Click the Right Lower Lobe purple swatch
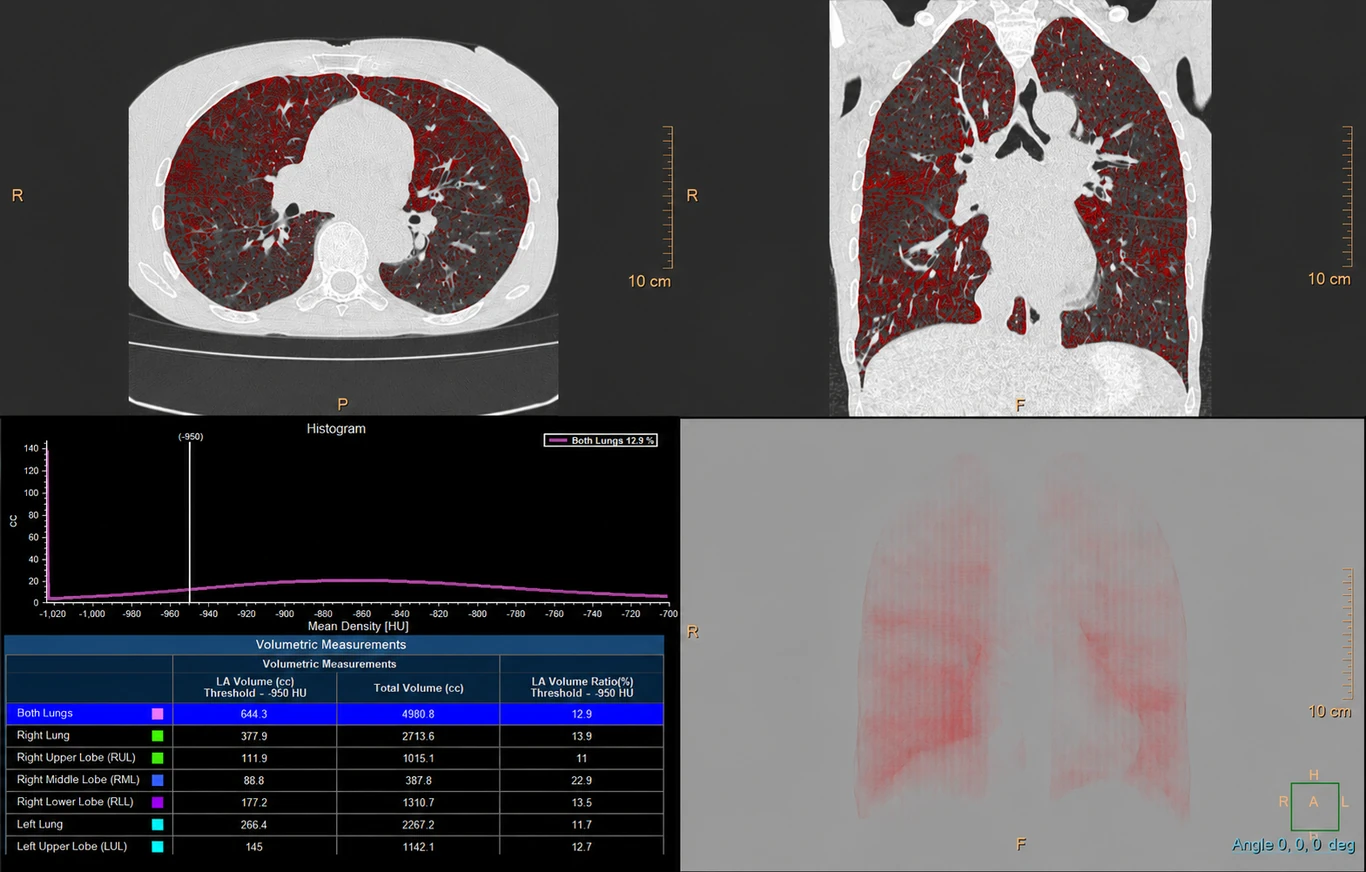1366x872 pixels. click(157, 802)
